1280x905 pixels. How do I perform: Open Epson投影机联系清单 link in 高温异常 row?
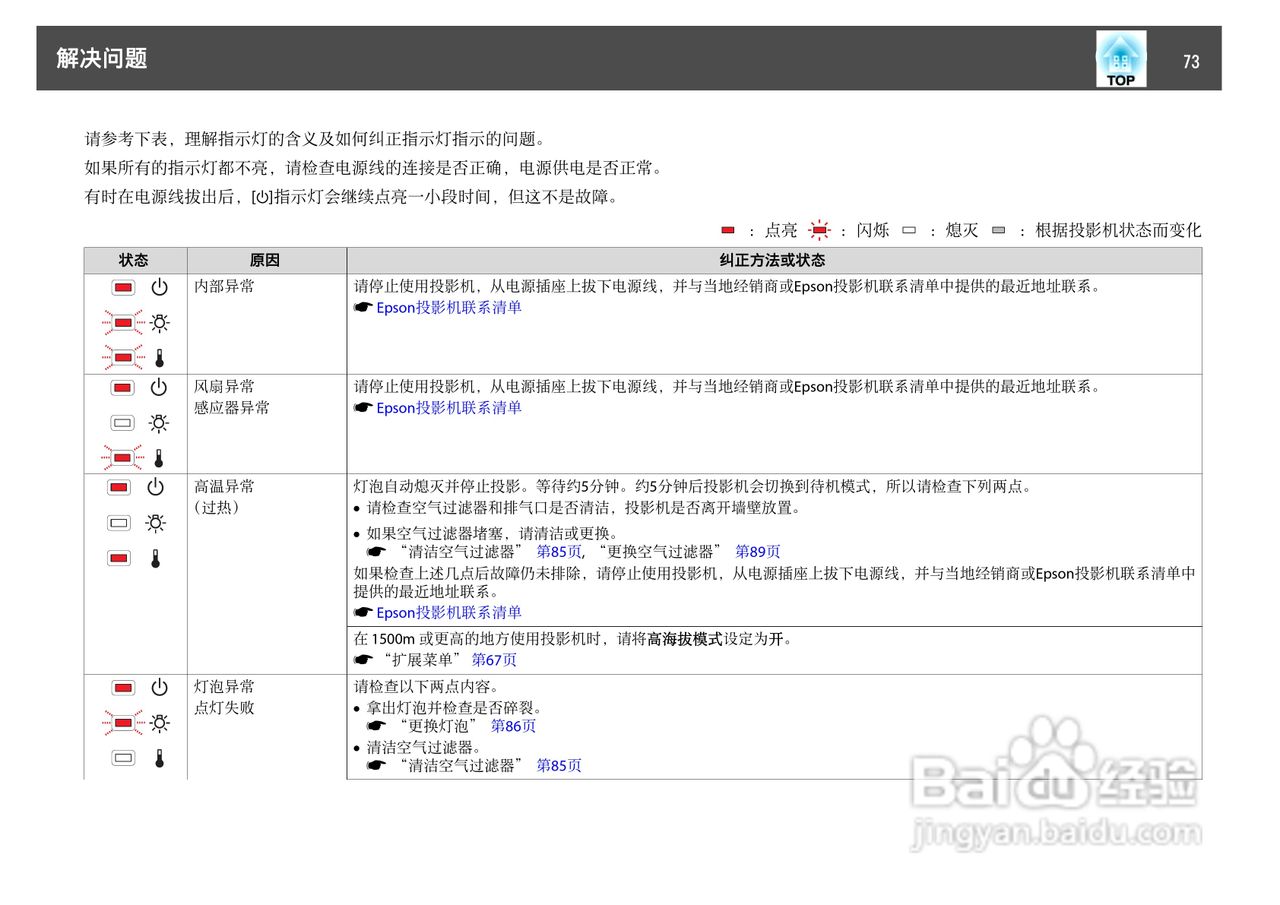click(449, 613)
